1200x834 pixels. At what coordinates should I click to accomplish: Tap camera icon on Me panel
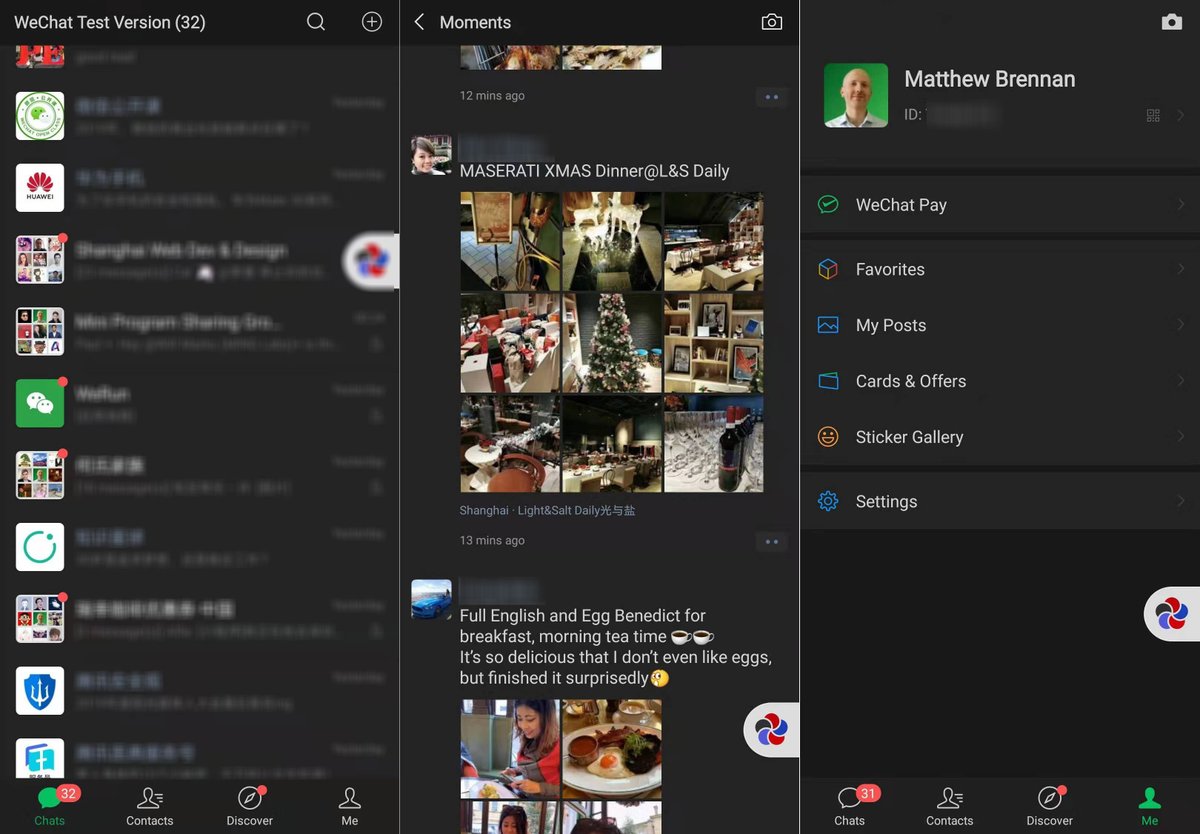pyautogui.click(x=1172, y=22)
